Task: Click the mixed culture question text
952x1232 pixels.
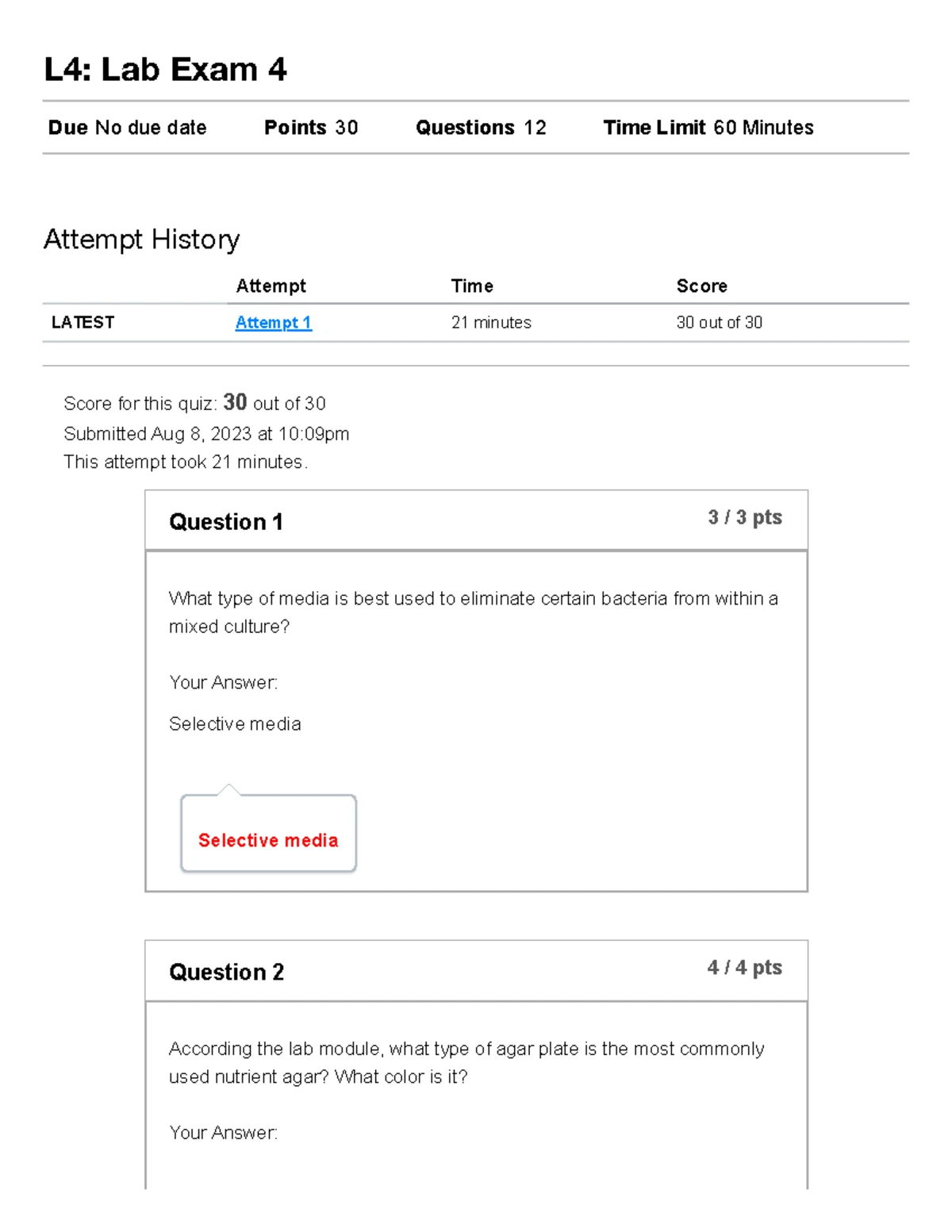Action: click(473, 612)
